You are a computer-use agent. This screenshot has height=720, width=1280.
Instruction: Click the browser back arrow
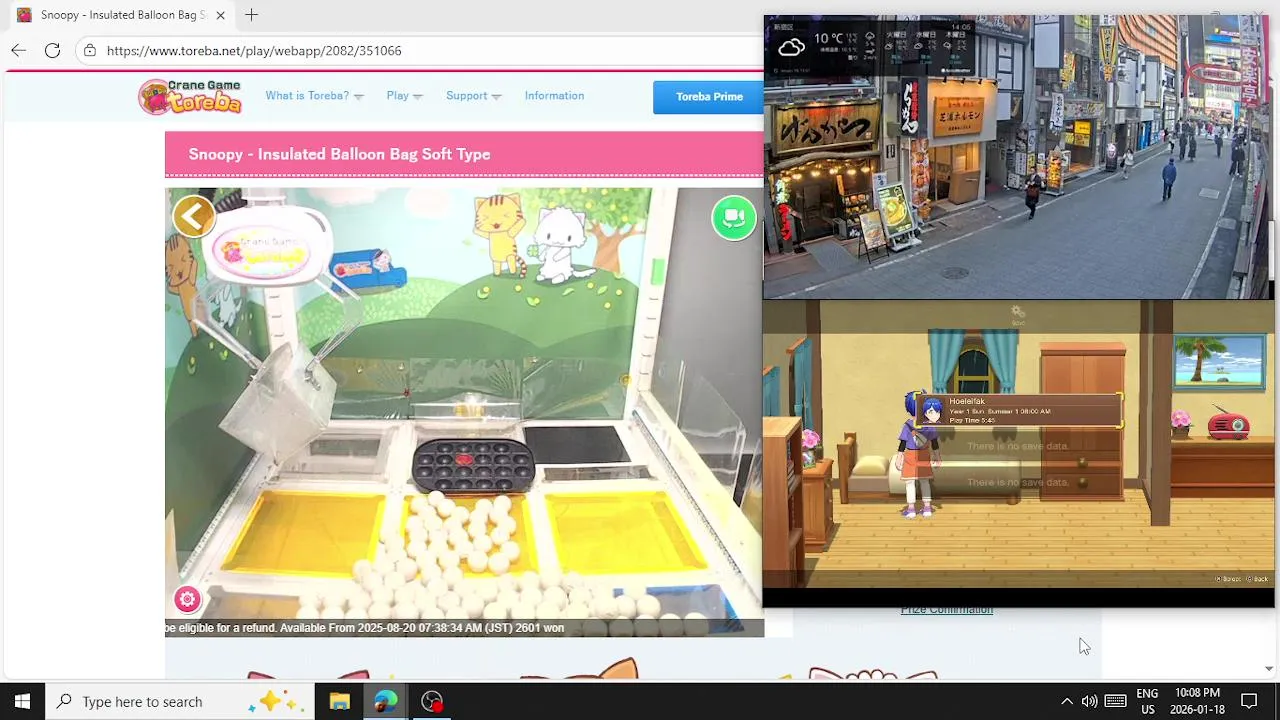click(19, 50)
